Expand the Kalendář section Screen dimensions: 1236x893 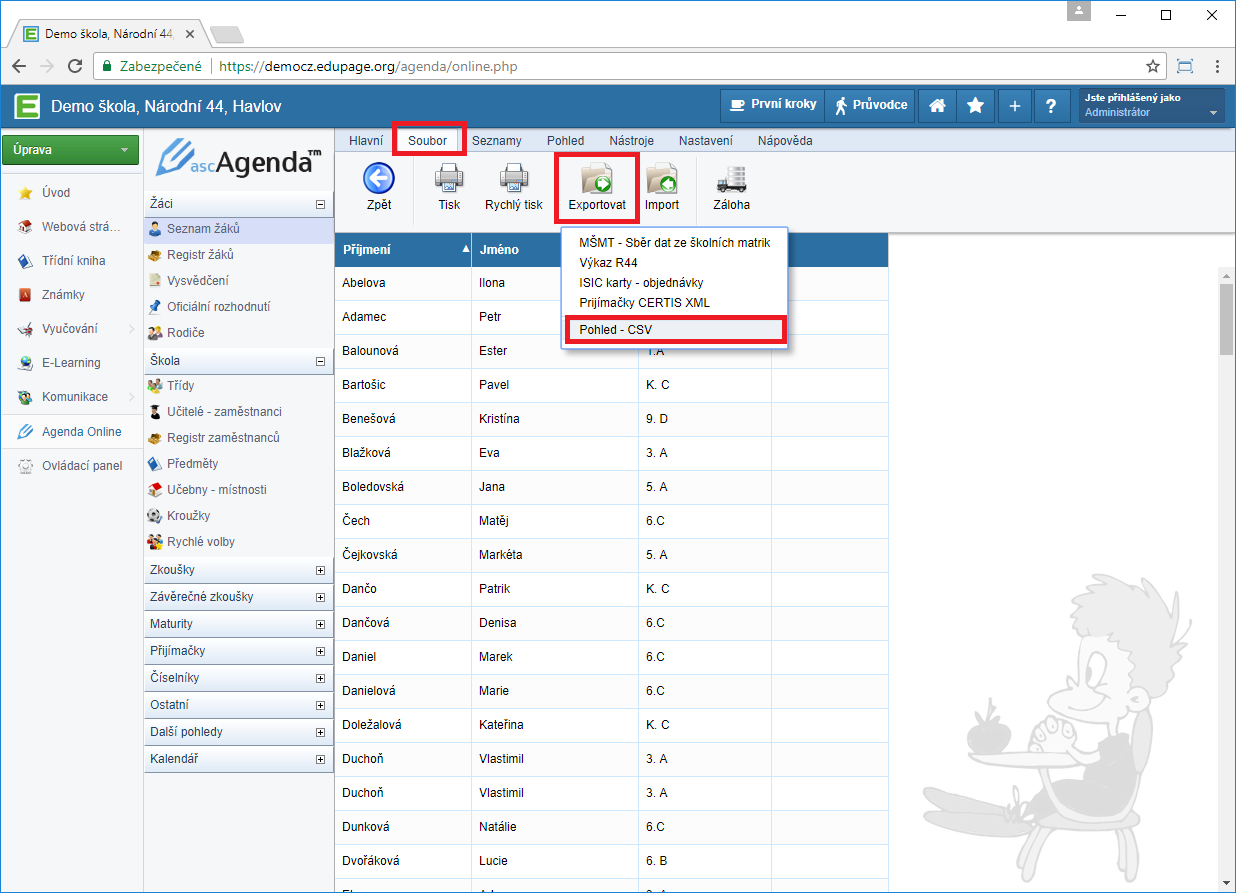coord(320,759)
